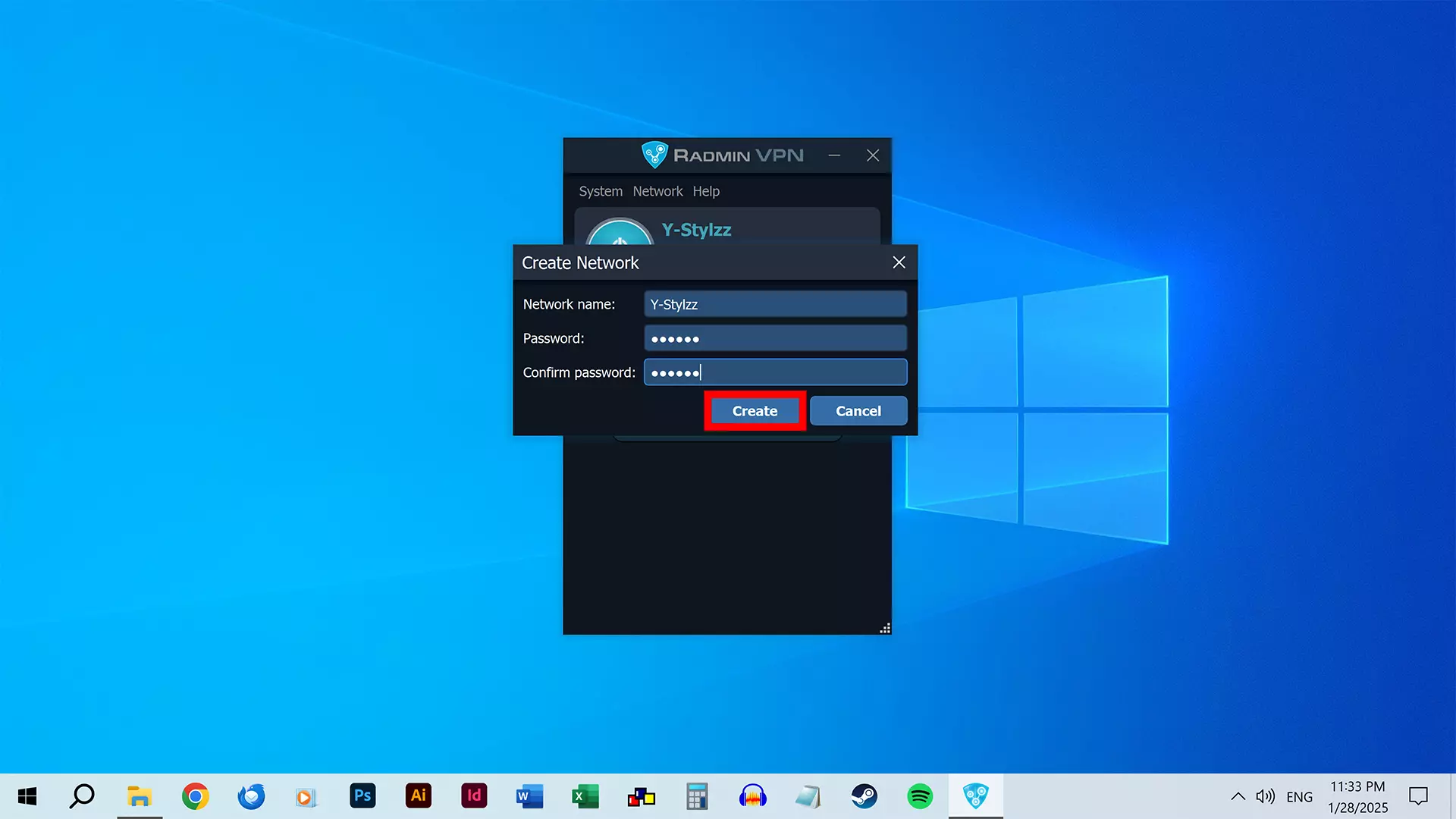This screenshot has width=1456, height=819.
Task: Click the Cancel button
Action: point(858,411)
